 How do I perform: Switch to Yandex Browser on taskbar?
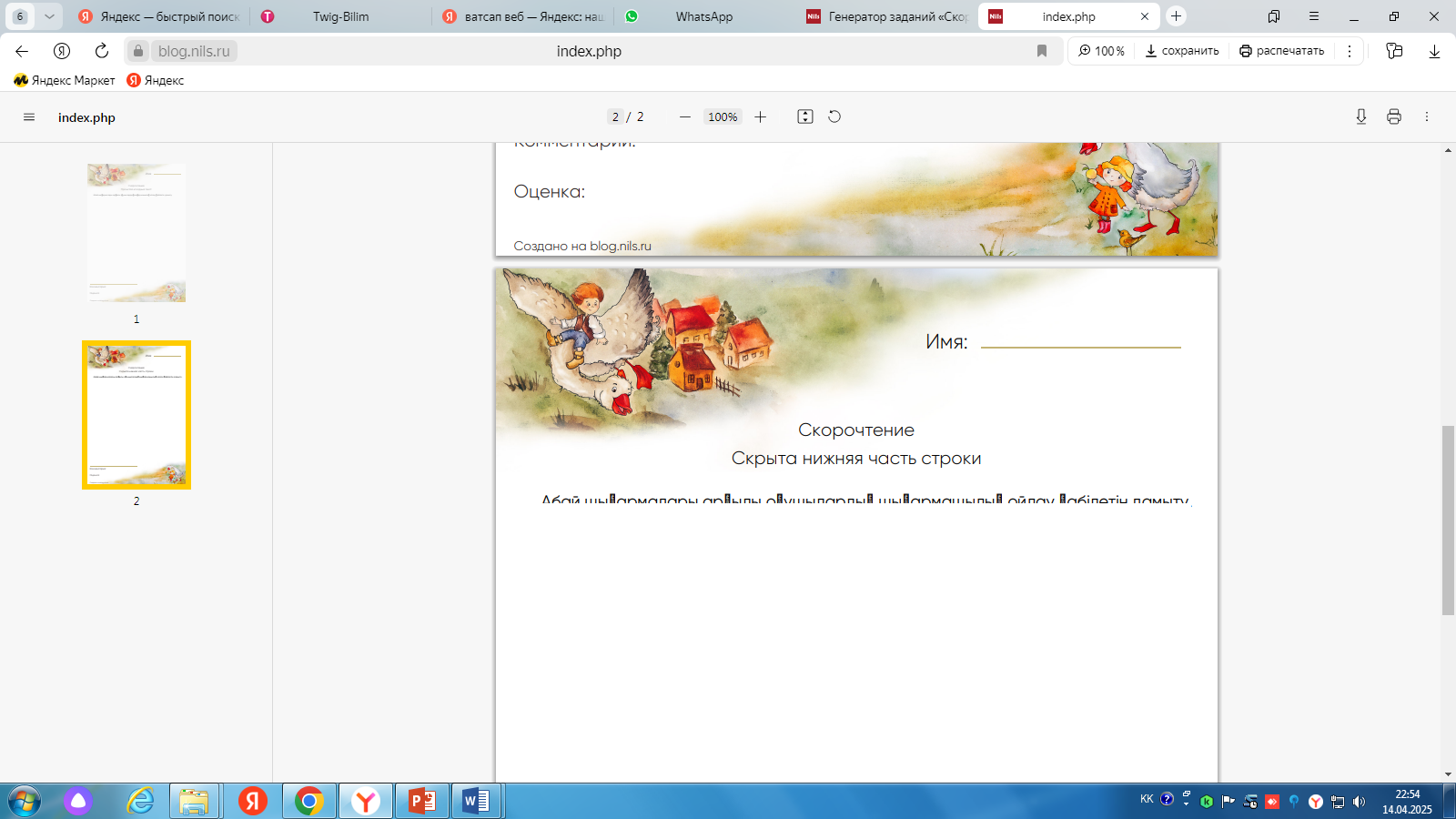[x=366, y=801]
